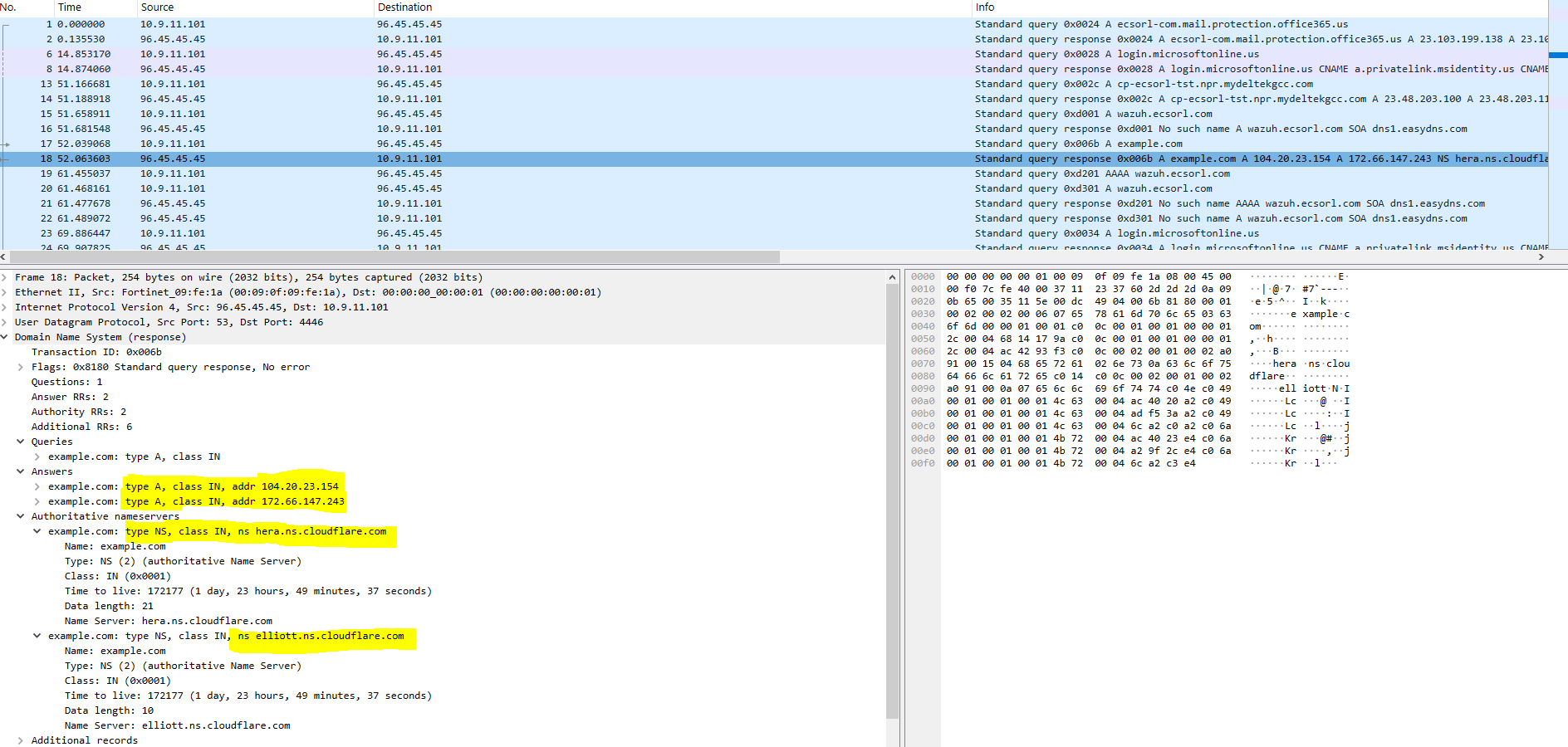Expand the Flags 0x8180 entry

[21, 367]
